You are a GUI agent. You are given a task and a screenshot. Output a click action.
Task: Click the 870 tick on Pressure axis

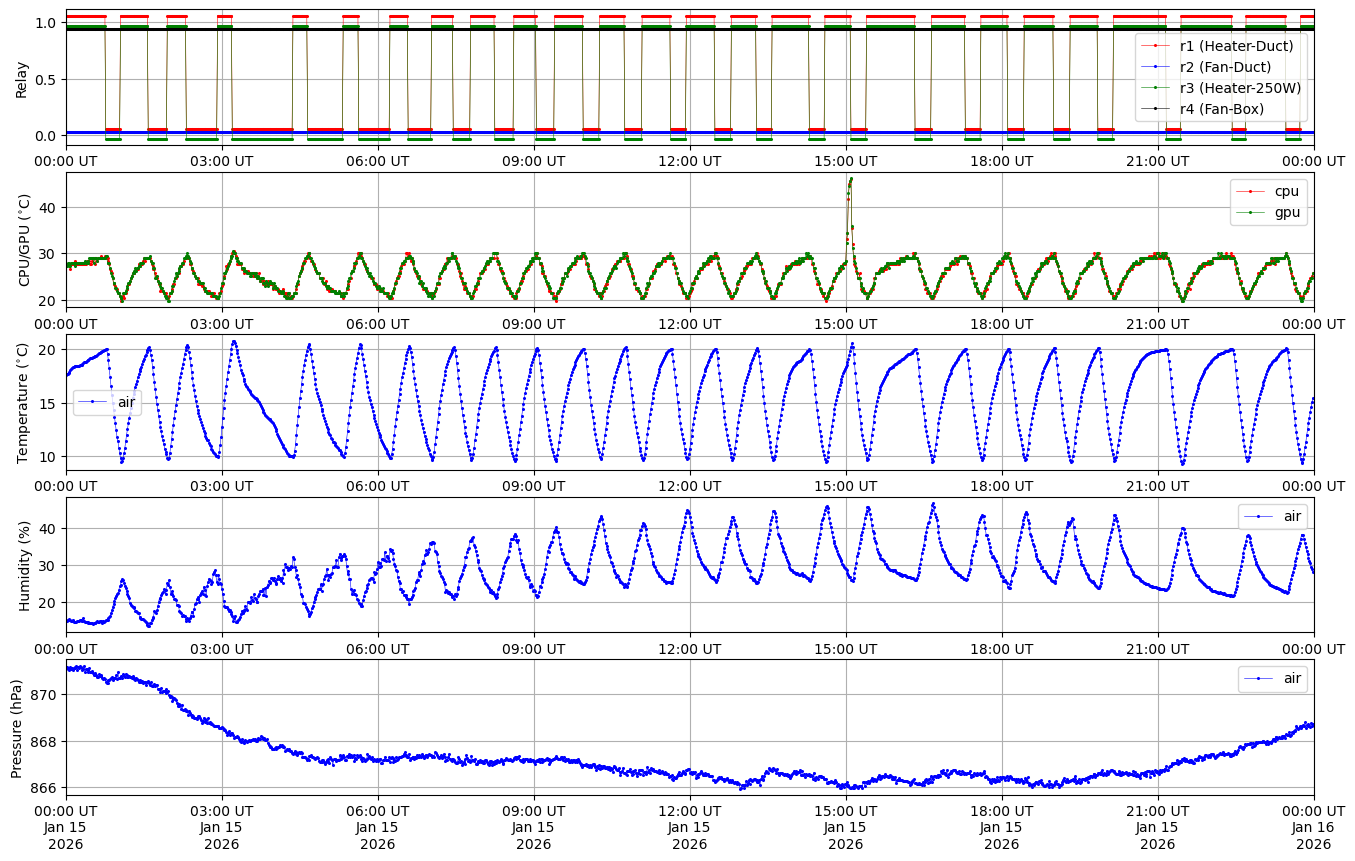[46, 694]
